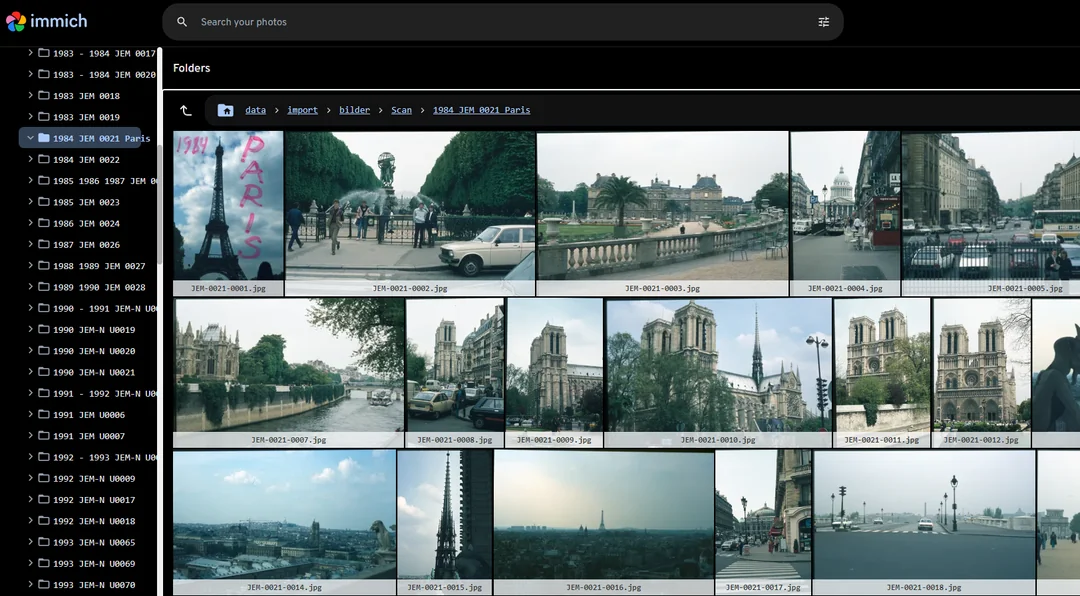Click the search magnifier icon
The width and height of the screenshot is (1080, 596).
182,22
